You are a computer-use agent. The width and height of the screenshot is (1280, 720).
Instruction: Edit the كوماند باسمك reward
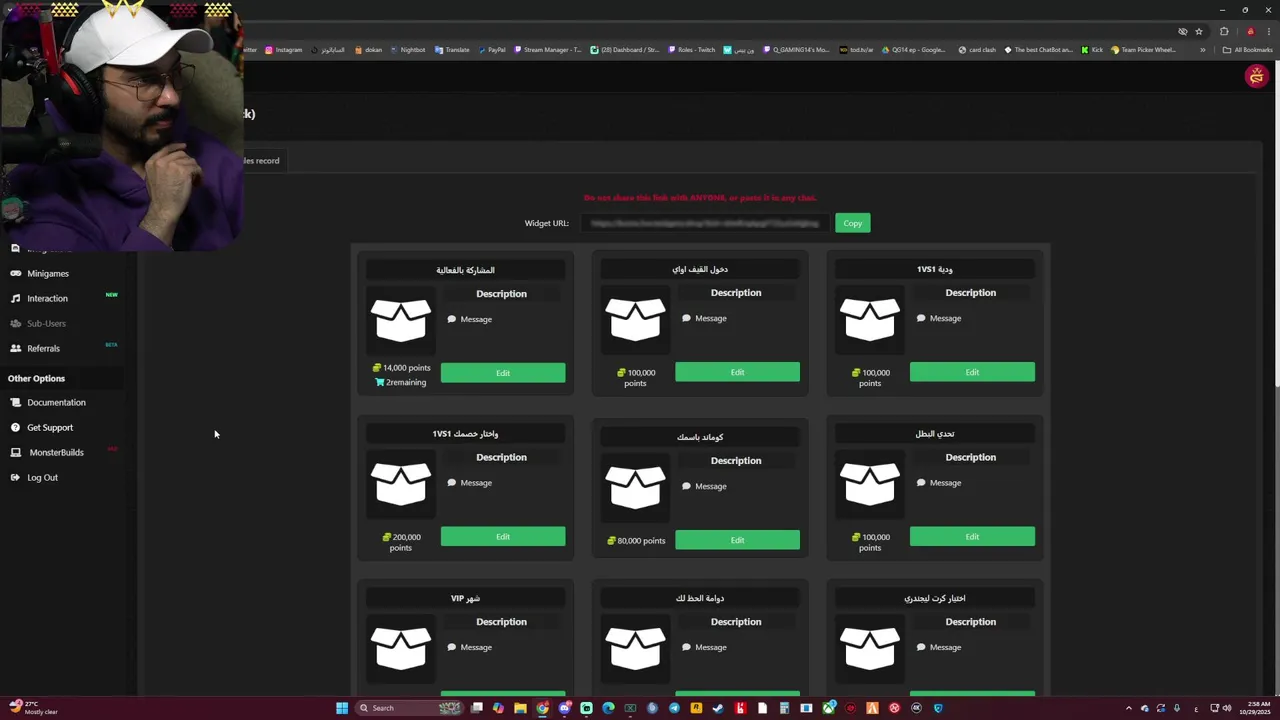[x=737, y=540]
